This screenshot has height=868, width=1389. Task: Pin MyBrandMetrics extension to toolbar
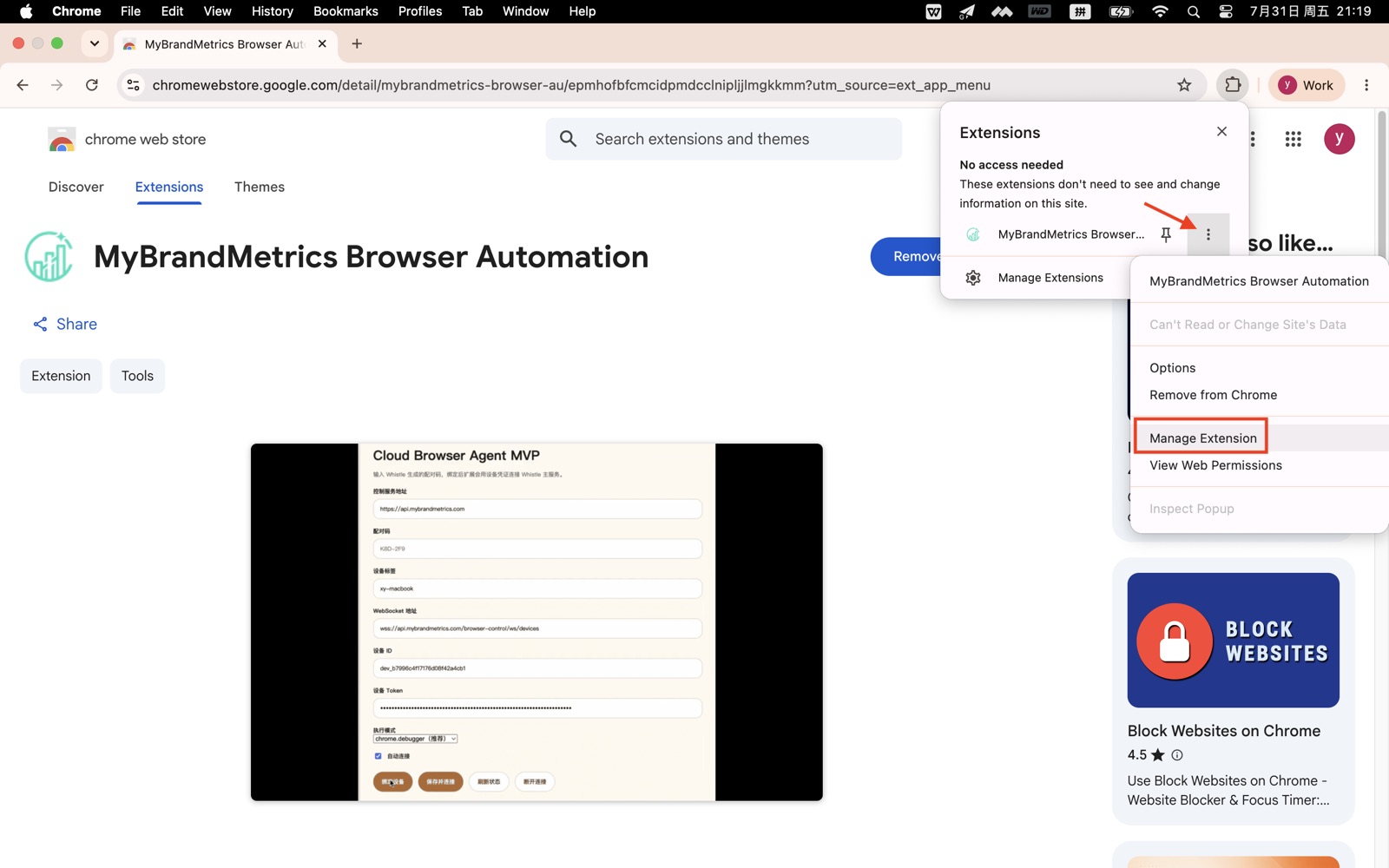click(x=1166, y=234)
